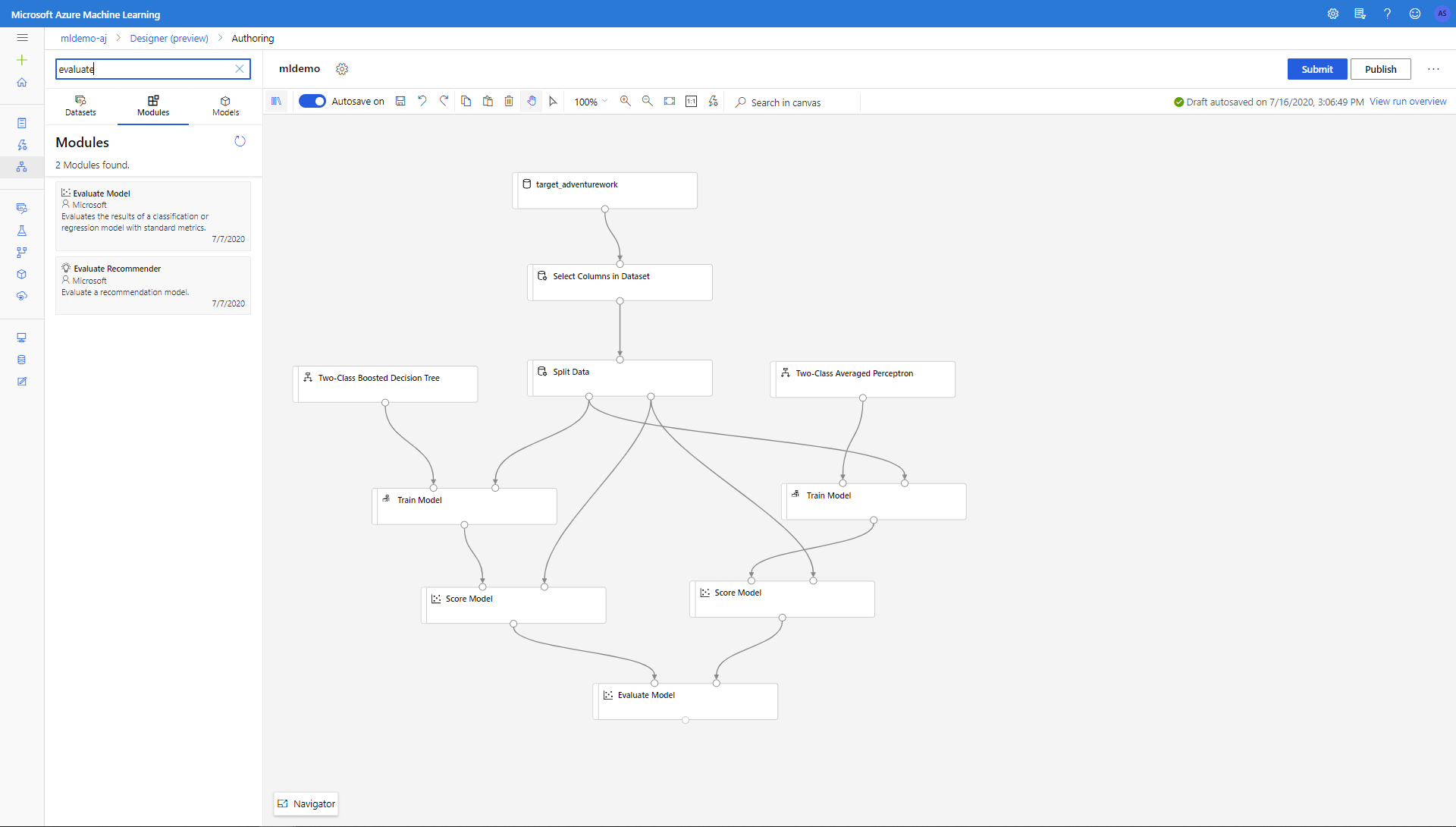Clear the evaluate search box
Viewport: 1456px width, 827px height.
coord(240,69)
